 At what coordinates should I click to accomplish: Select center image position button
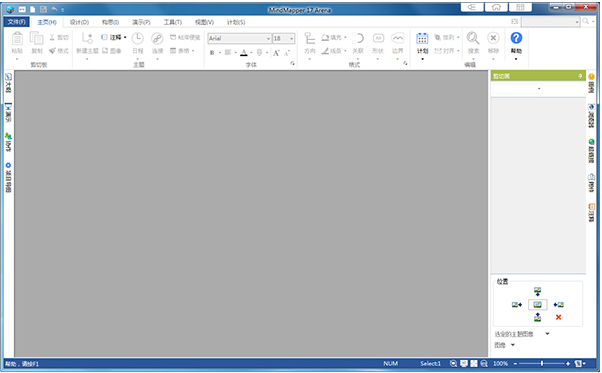(538, 305)
